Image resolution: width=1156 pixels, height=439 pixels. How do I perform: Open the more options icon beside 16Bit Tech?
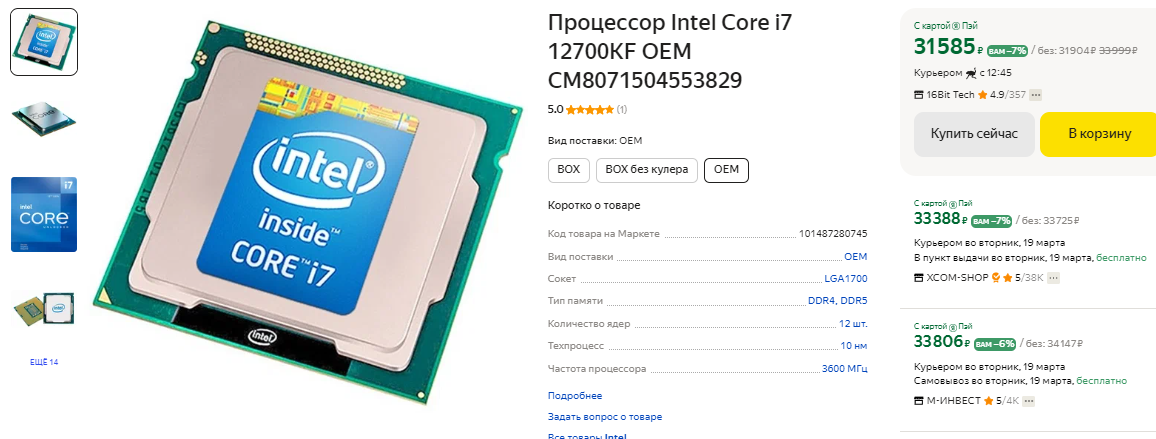point(1036,95)
